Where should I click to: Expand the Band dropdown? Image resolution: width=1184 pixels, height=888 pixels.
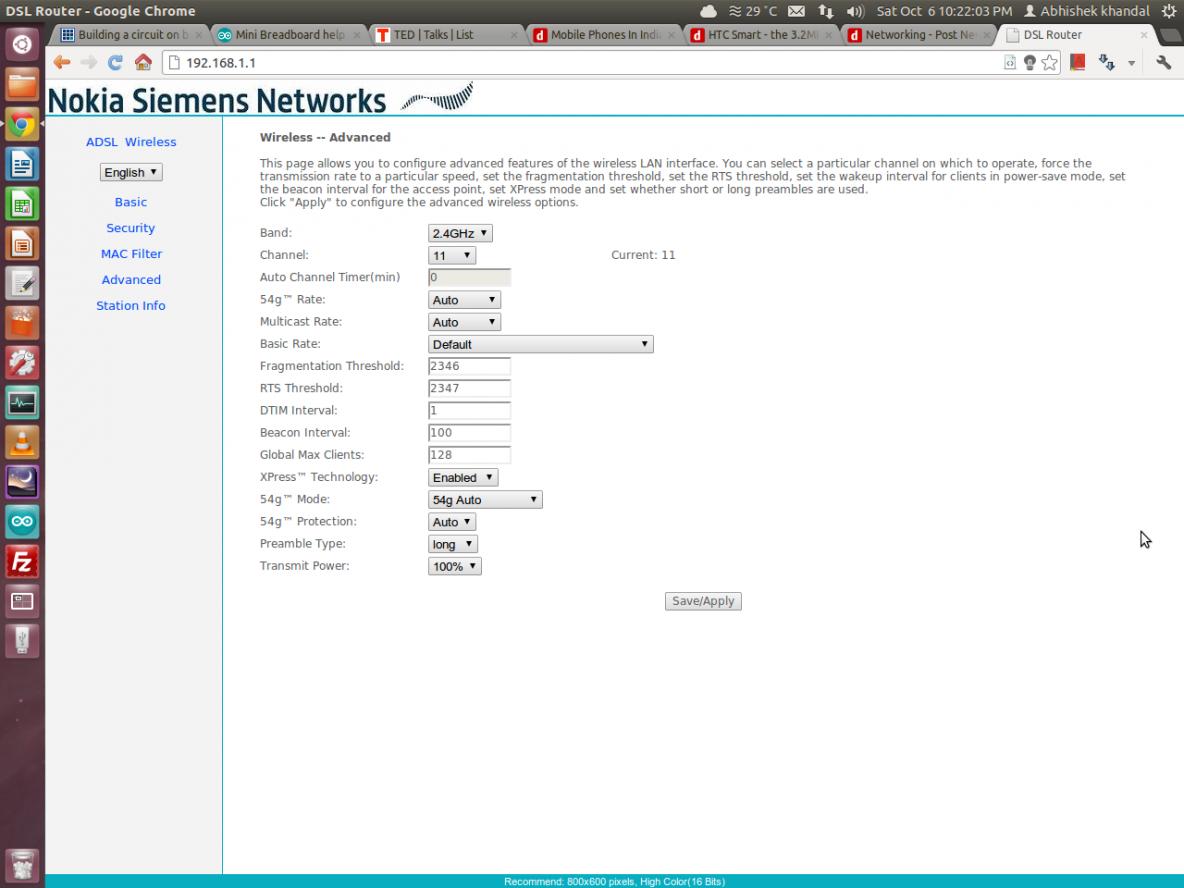point(460,233)
